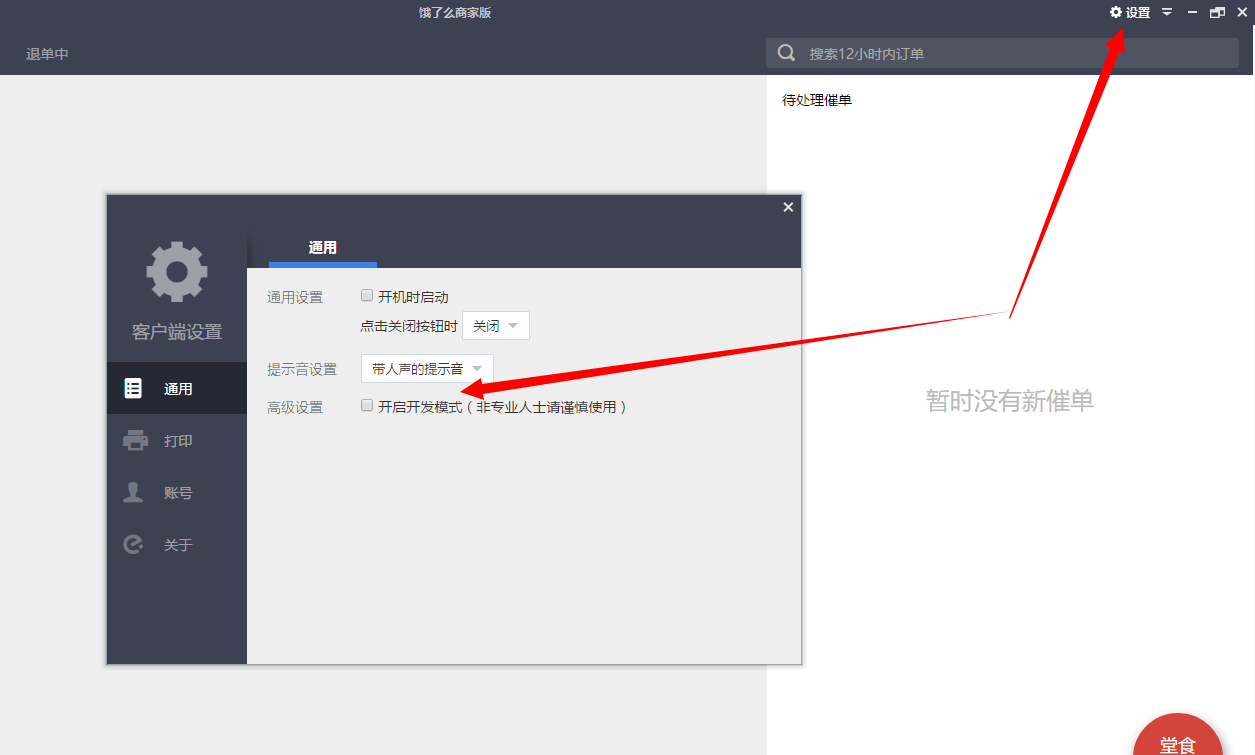Open the 打印 settings section
Screen dimensions: 1255x755
pyautogui.click(x=177, y=441)
